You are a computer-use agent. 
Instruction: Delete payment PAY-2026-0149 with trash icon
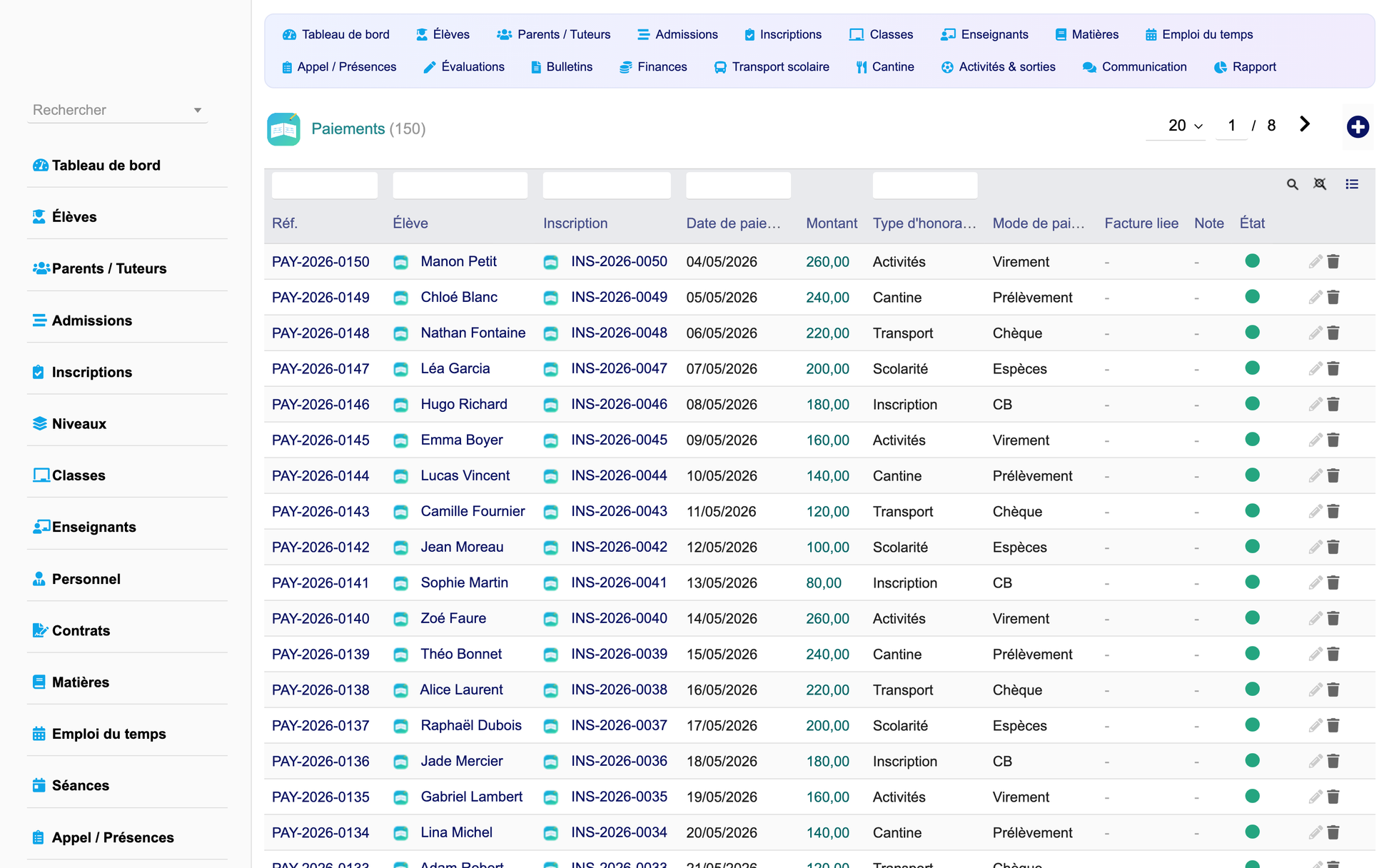click(x=1333, y=297)
